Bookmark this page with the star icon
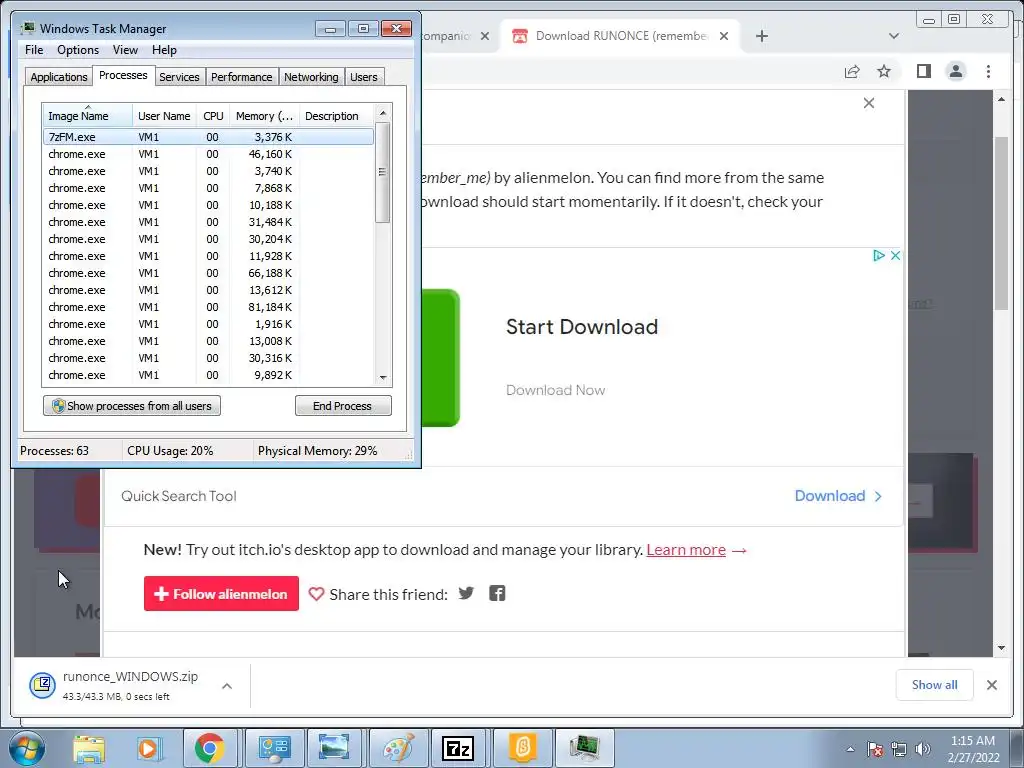1024x768 pixels. tap(884, 71)
